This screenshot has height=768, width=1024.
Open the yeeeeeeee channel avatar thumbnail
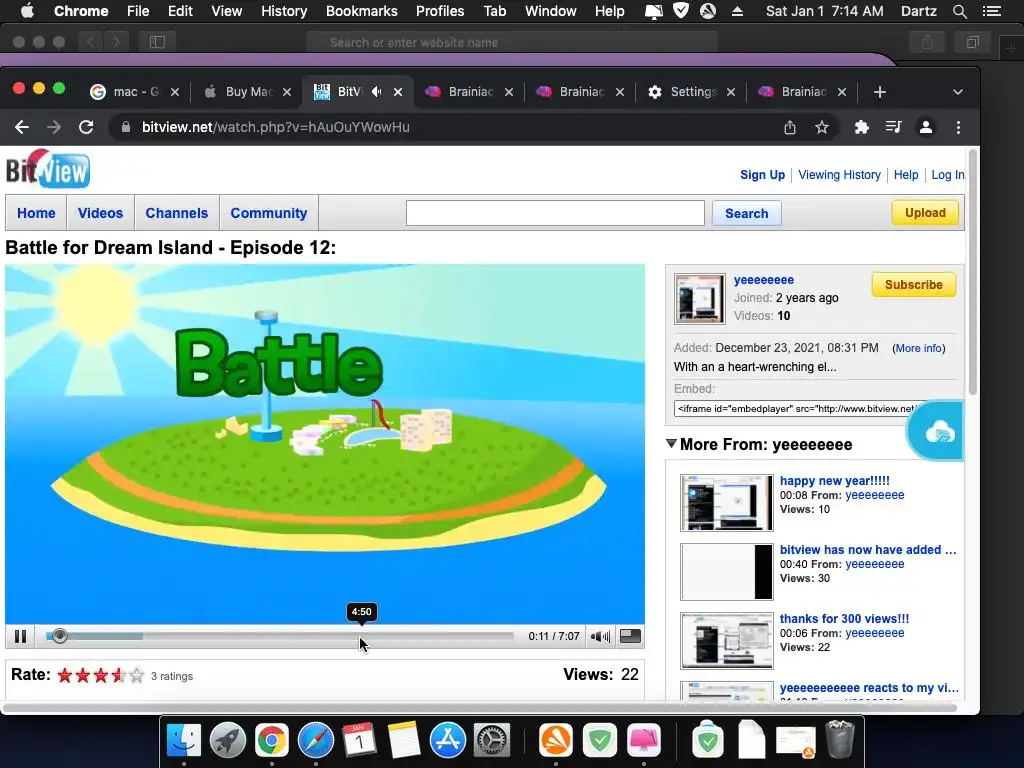tap(699, 298)
